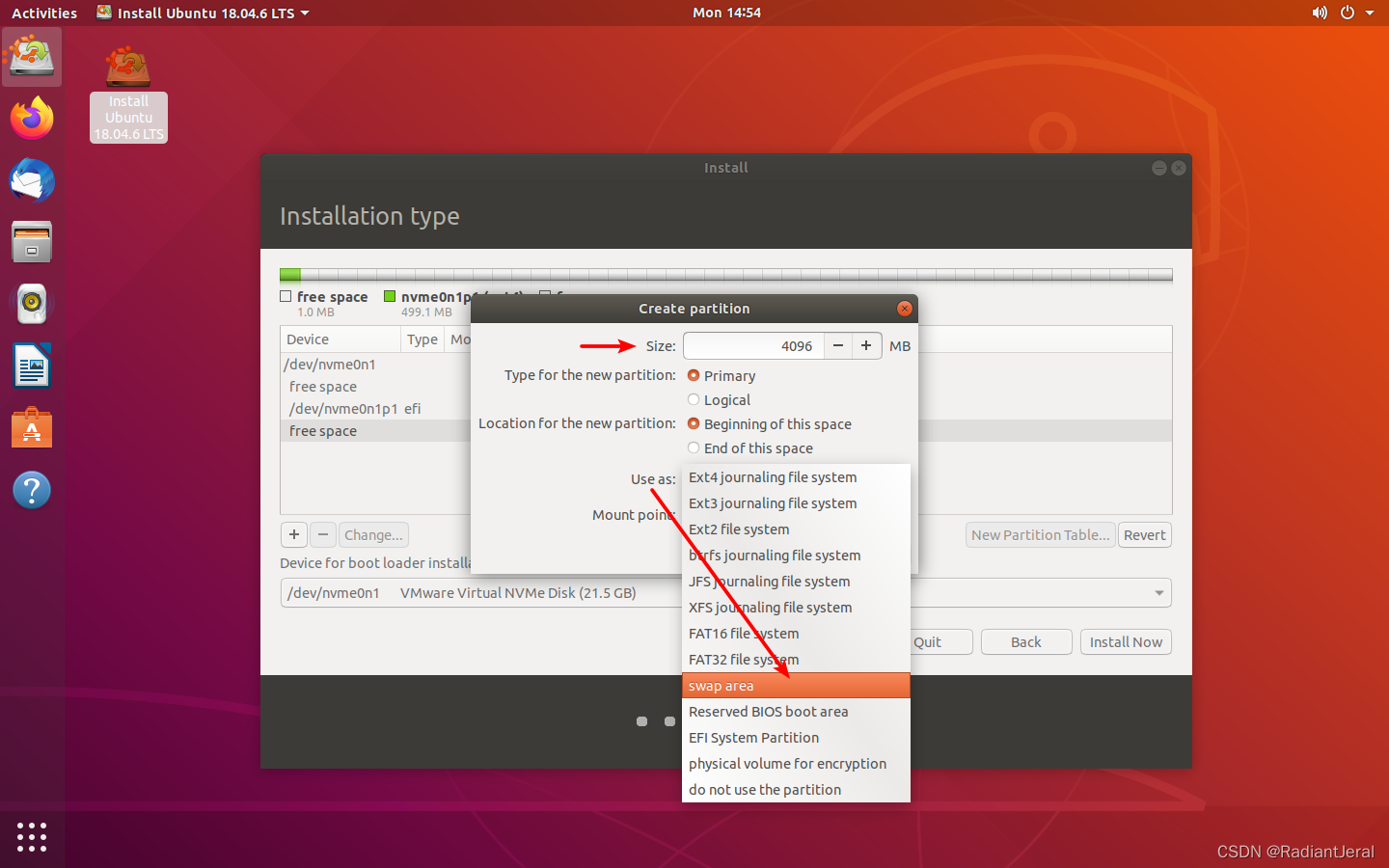Launch Rhythmbox from the dock
Image resolution: width=1389 pixels, height=868 pixels.
point(32,304)
